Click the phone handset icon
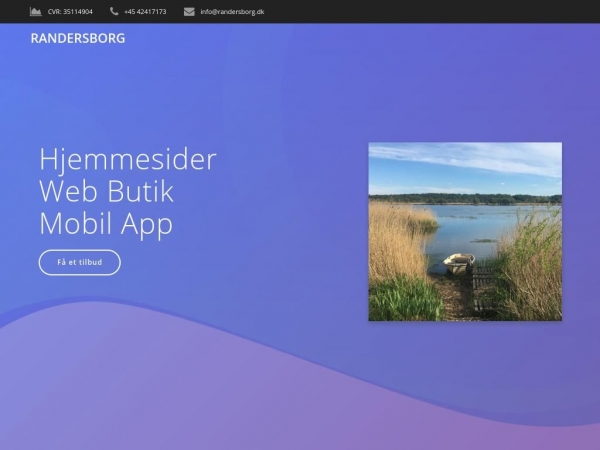 pyautogui.click(x=114, y=12)
